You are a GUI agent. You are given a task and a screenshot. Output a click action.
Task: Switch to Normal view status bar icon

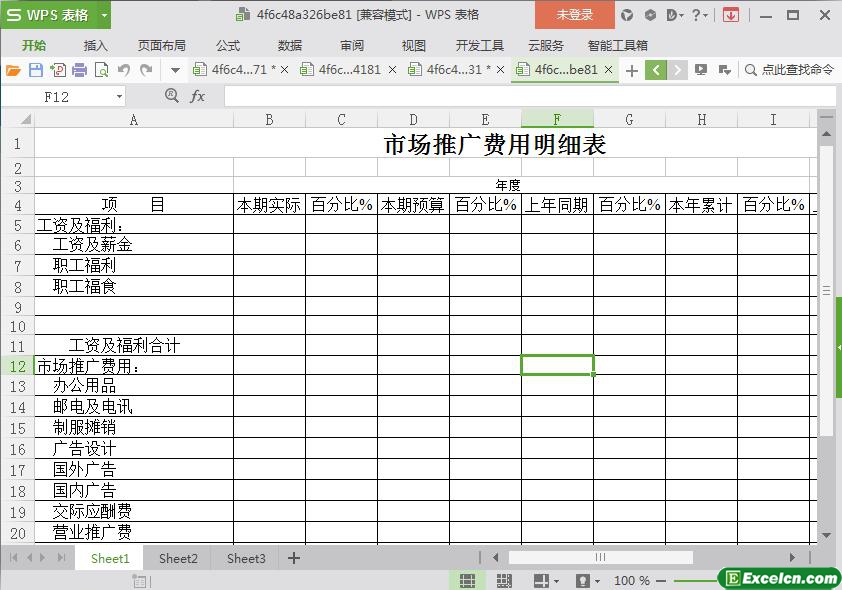pyautogui.click(x=467, y=580)
